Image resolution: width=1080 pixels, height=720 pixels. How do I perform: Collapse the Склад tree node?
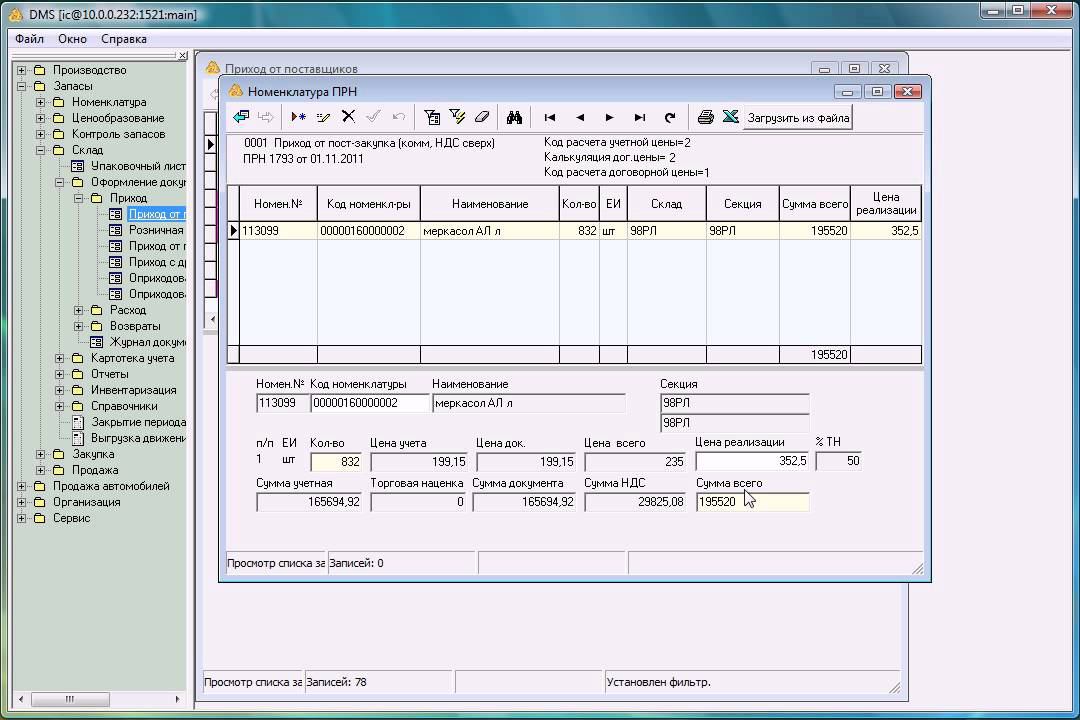[x=41, y=150]
